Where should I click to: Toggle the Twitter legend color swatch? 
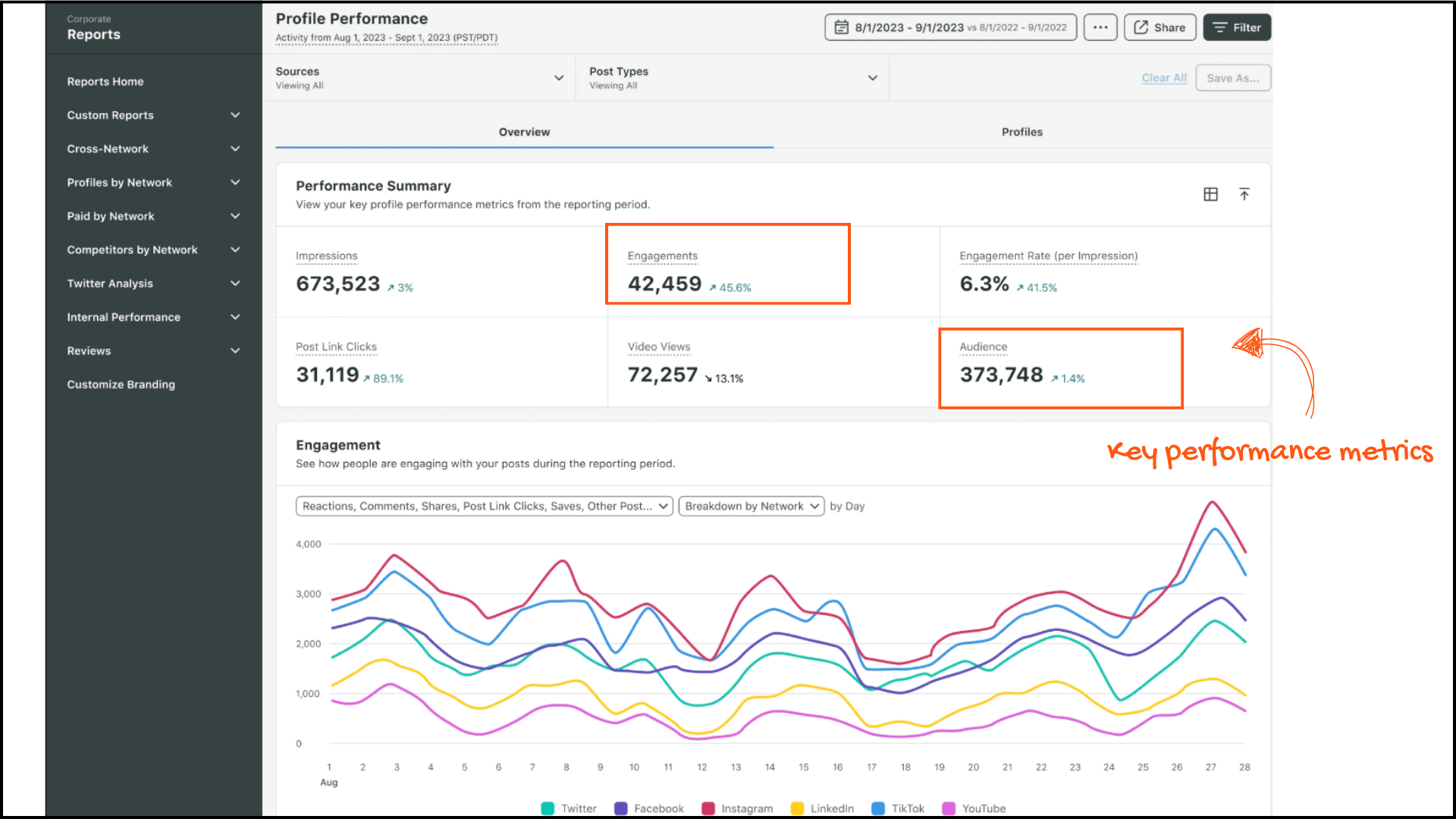[548, 808]
